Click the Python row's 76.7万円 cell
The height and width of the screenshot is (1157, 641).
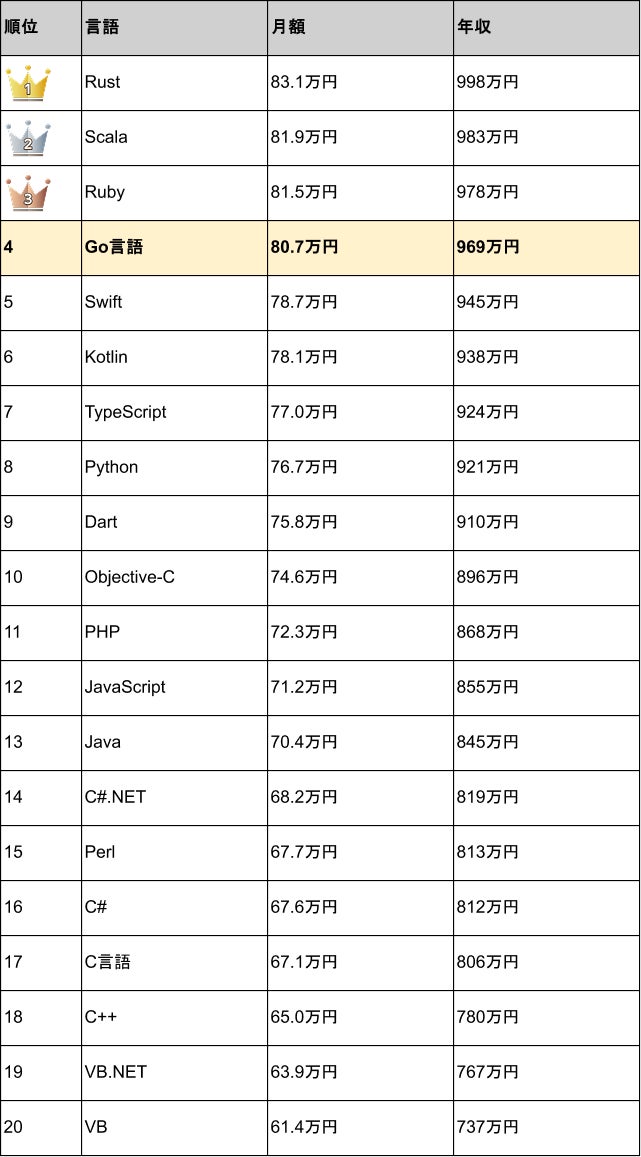tap(304, 468)
